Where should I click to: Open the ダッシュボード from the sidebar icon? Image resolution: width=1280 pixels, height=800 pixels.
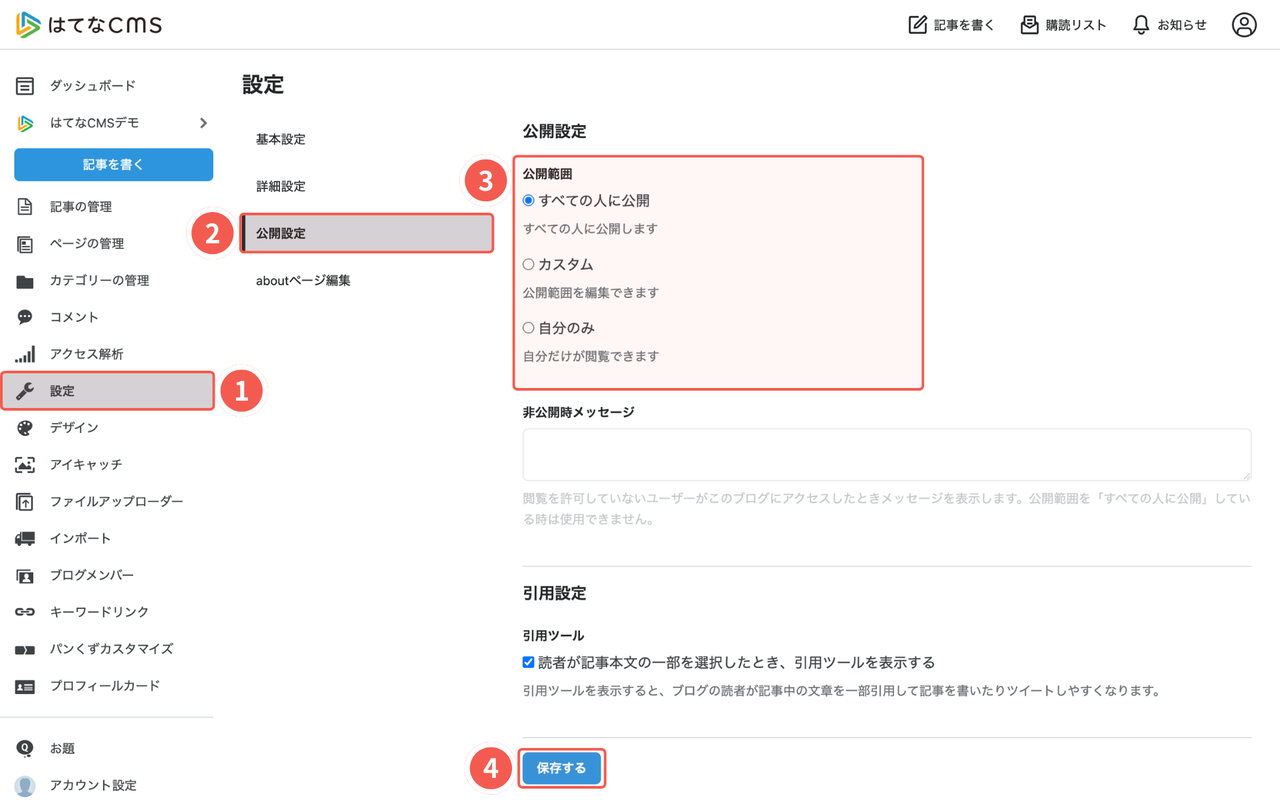(24, 85)
